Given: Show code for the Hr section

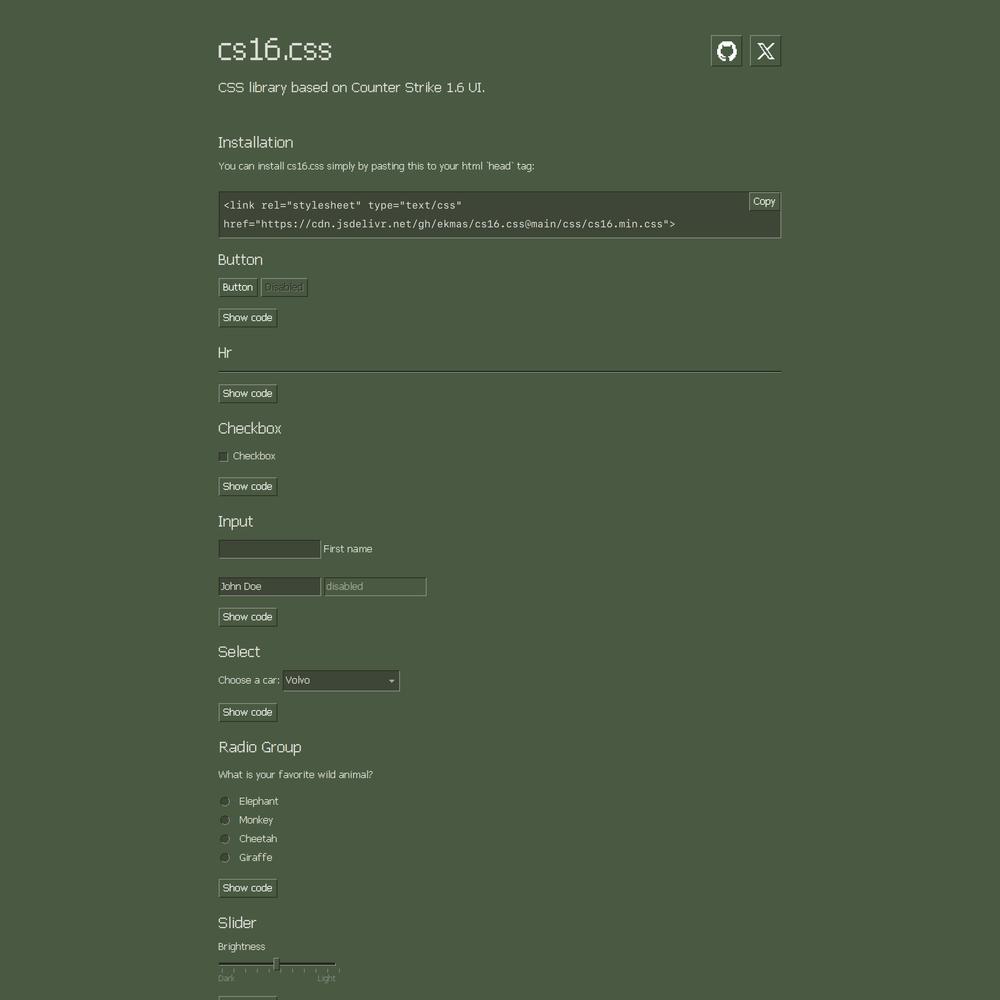Looking at the screenshot, I should click(x=247, y=394).
